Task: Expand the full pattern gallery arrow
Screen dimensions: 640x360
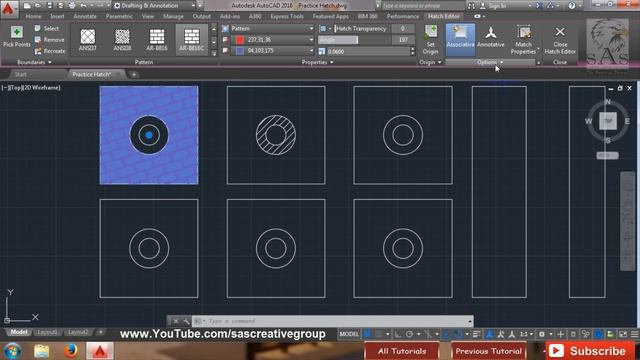Action: point(213,53)
